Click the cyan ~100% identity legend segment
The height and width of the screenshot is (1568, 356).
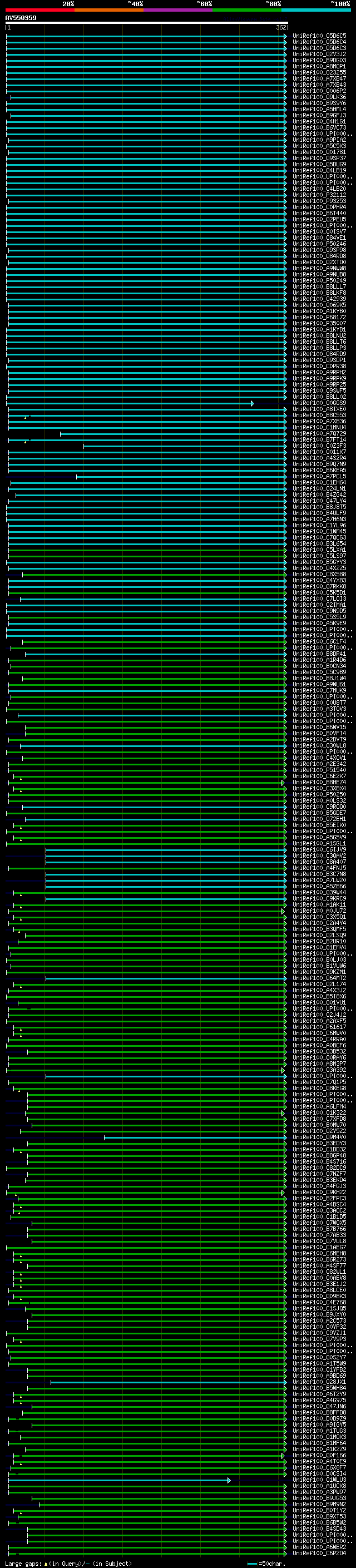(316, 10)
